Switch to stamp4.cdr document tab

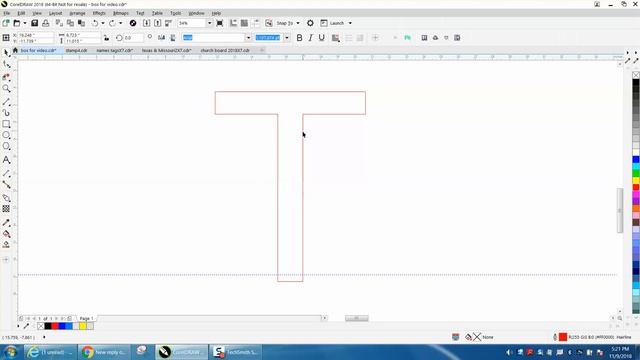click(76, 50)
